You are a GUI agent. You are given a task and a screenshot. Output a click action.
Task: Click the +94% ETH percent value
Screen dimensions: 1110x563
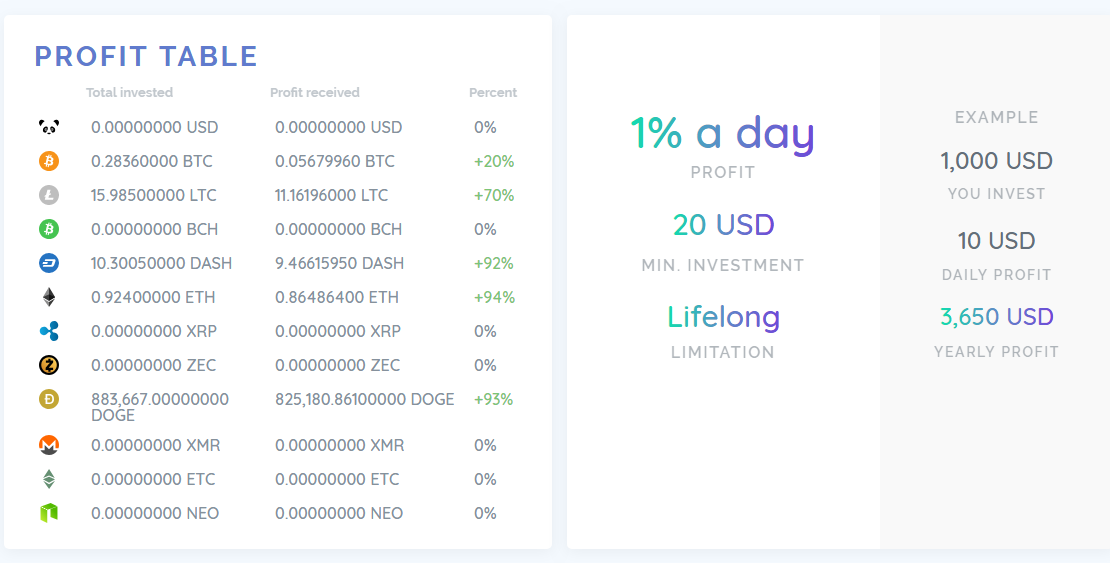pyautogui.click(x=494, y=297)
